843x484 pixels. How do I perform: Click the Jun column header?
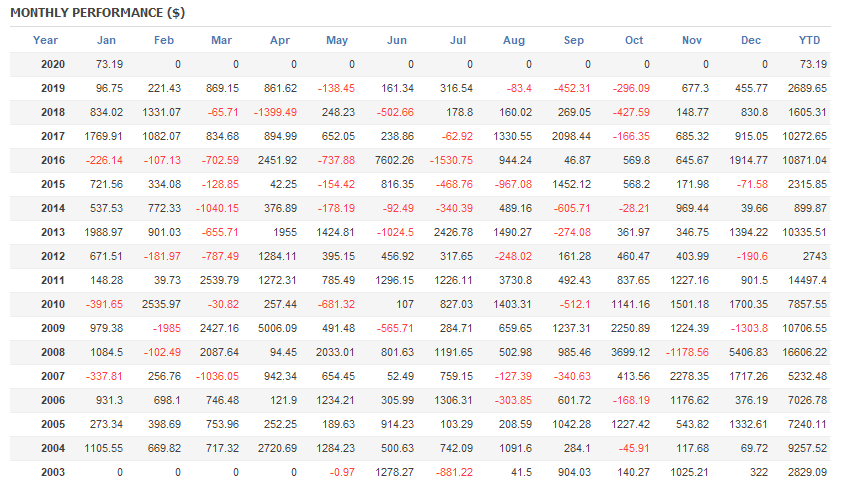pos(397,40)
